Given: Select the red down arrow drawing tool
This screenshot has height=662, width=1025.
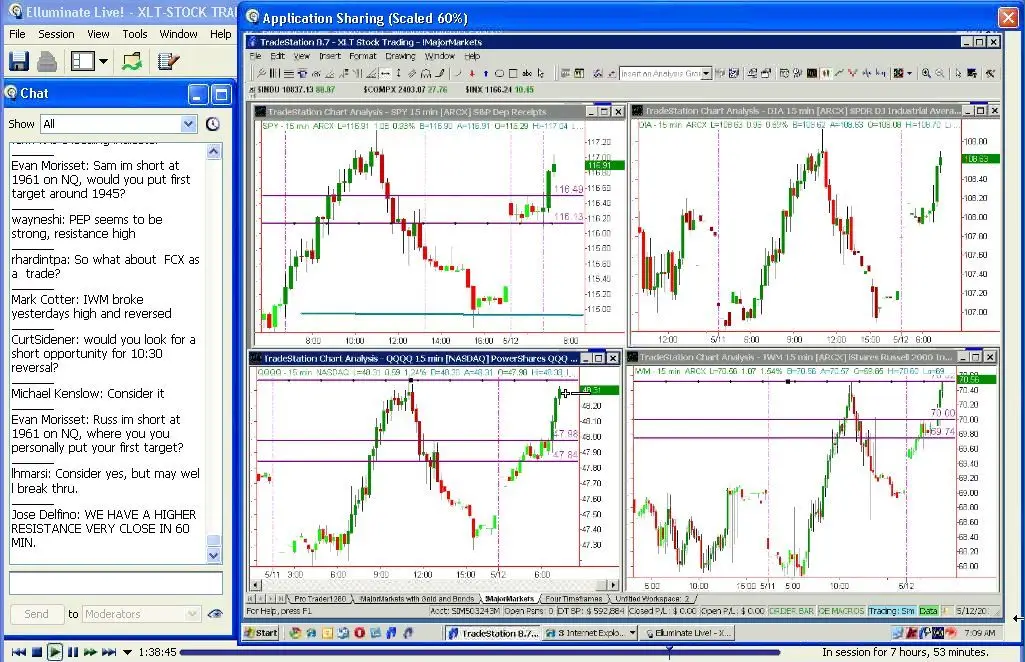Looking at the screenshot, I should 471,74.
